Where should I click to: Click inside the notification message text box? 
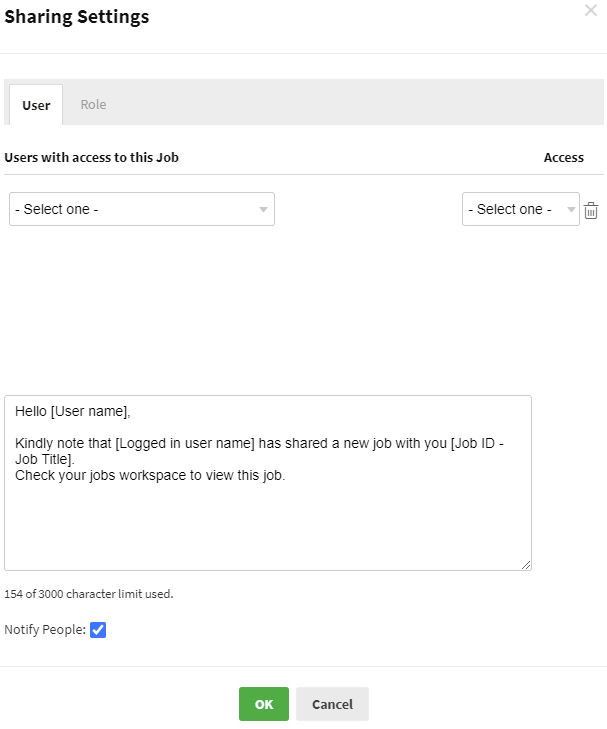(267, 520)
